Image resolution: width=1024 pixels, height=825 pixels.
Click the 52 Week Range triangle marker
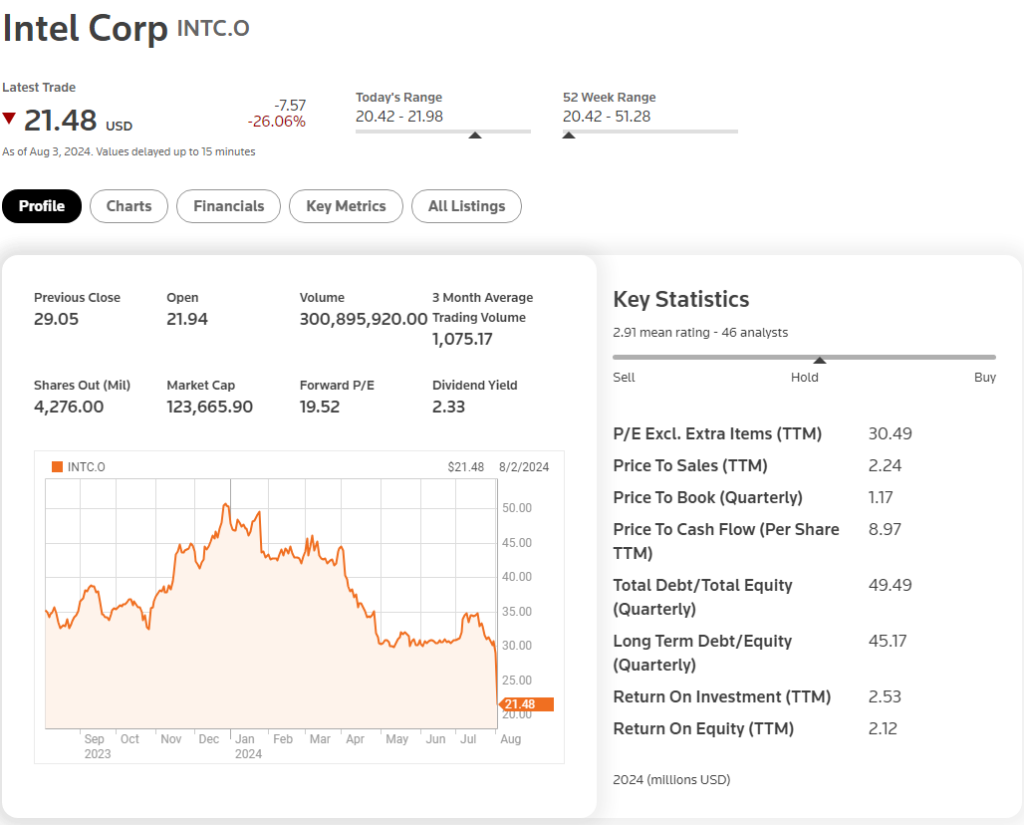(569, 135)
